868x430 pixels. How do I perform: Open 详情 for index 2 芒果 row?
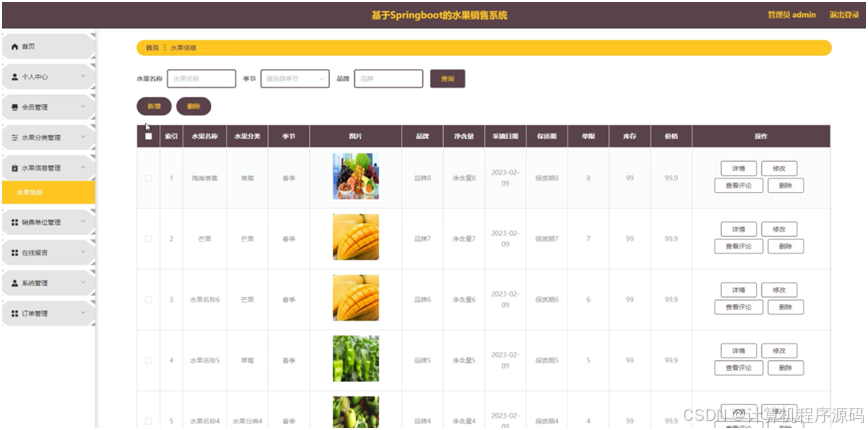point(738,229)
